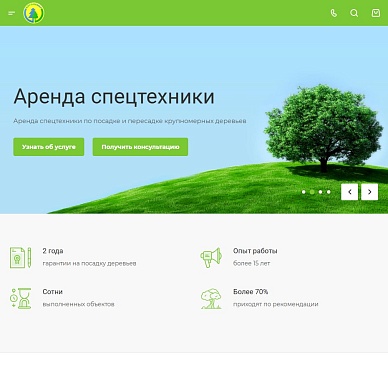Viewport: 388px width, 388px height.
Task: Select the third slider dot
Action: pos(320,192)
